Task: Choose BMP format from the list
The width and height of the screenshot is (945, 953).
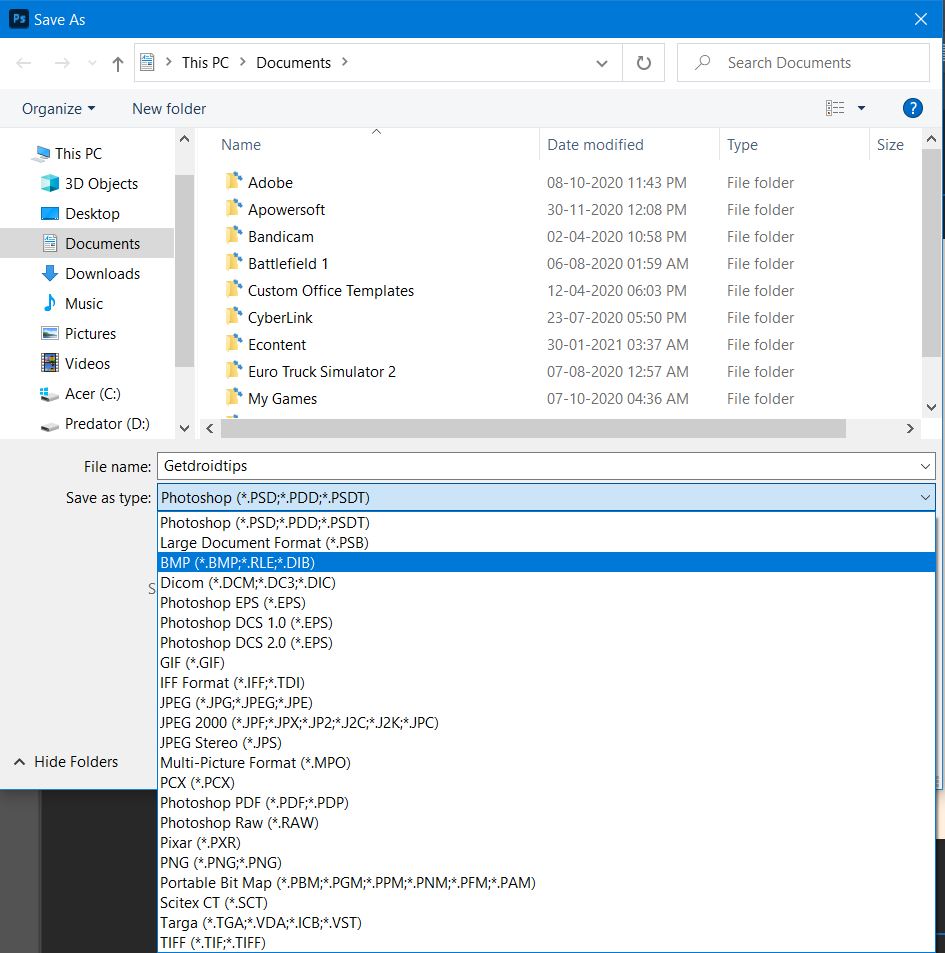Action: [546, 563]
